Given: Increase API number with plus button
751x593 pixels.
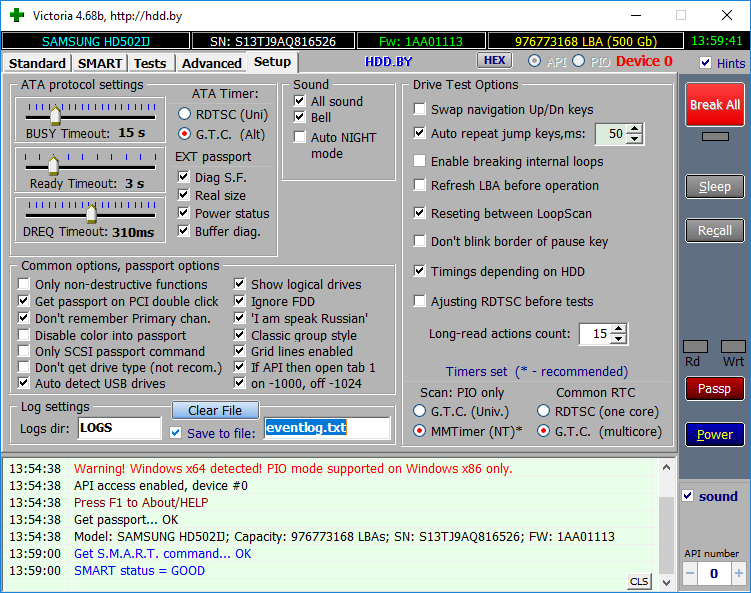Looking at the screenshot, I should (x=739, y=573).
